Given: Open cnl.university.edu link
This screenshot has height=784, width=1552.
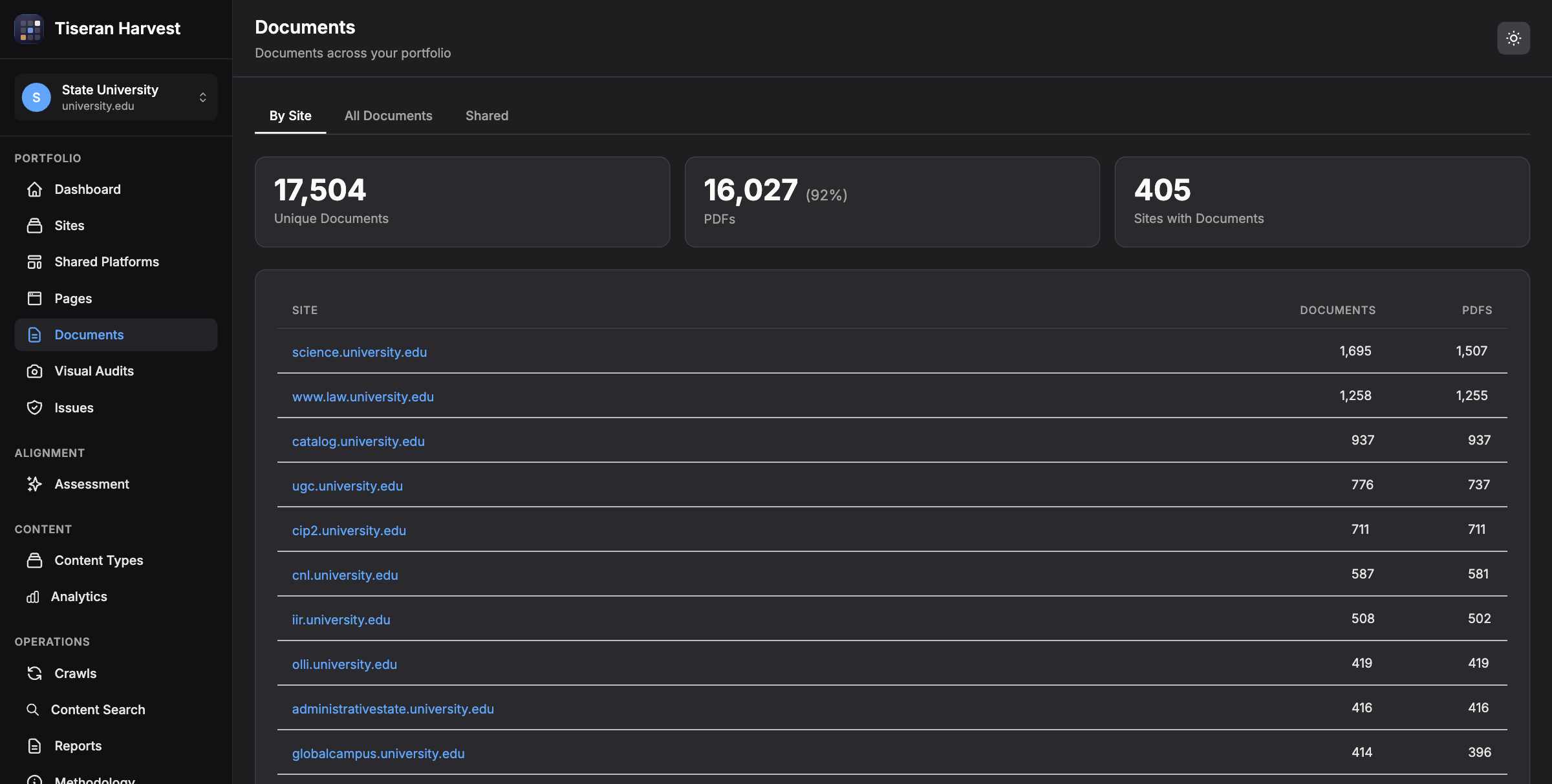Looking at the screenshot, I should 345,575.
